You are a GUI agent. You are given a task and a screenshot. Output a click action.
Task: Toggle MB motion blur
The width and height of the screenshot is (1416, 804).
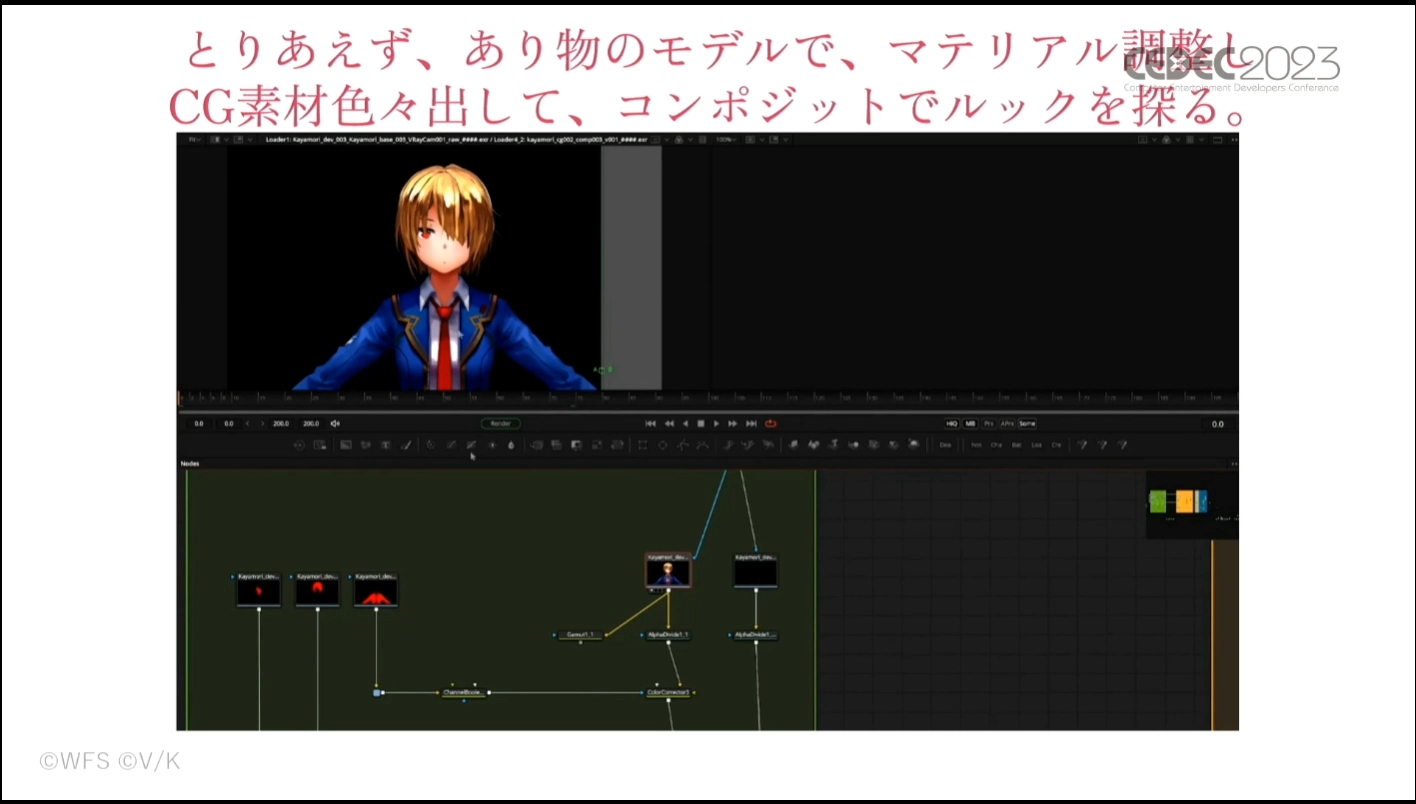click(970, 424)
